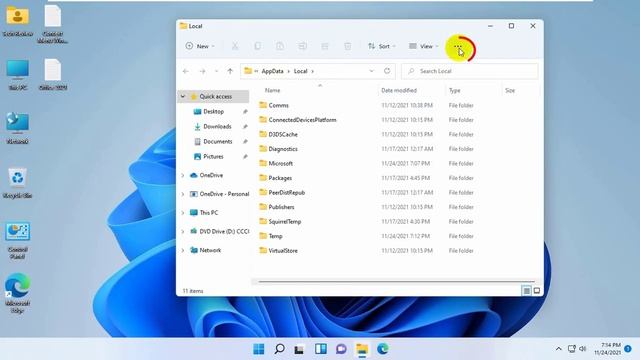This screenshot has width=640, height=360.
Task: Expand This PC tree node
Action: pos(183,213)
